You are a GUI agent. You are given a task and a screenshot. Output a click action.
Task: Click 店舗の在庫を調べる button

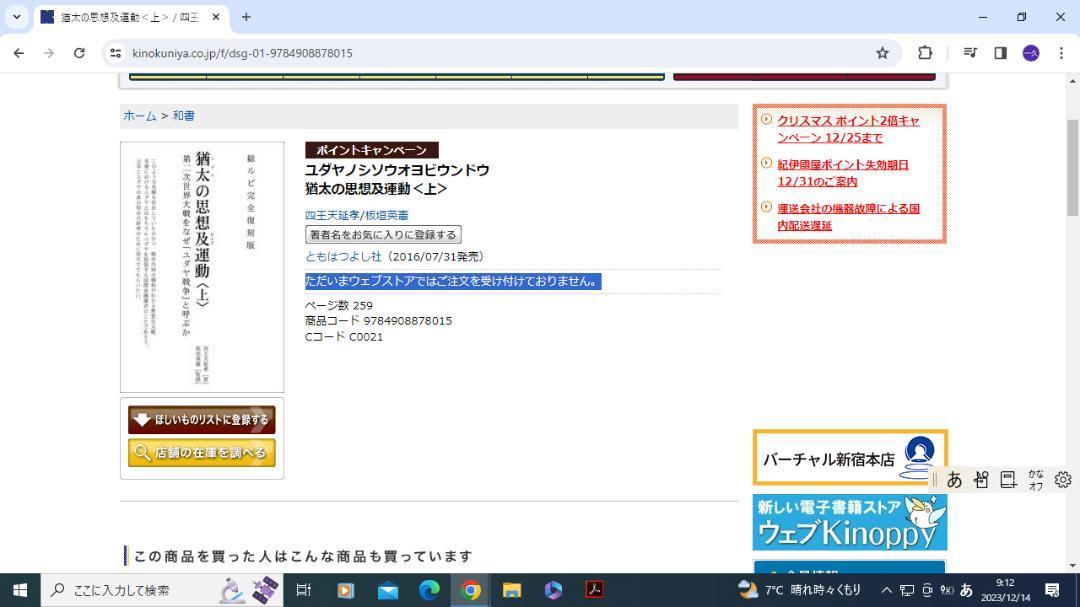202,453
